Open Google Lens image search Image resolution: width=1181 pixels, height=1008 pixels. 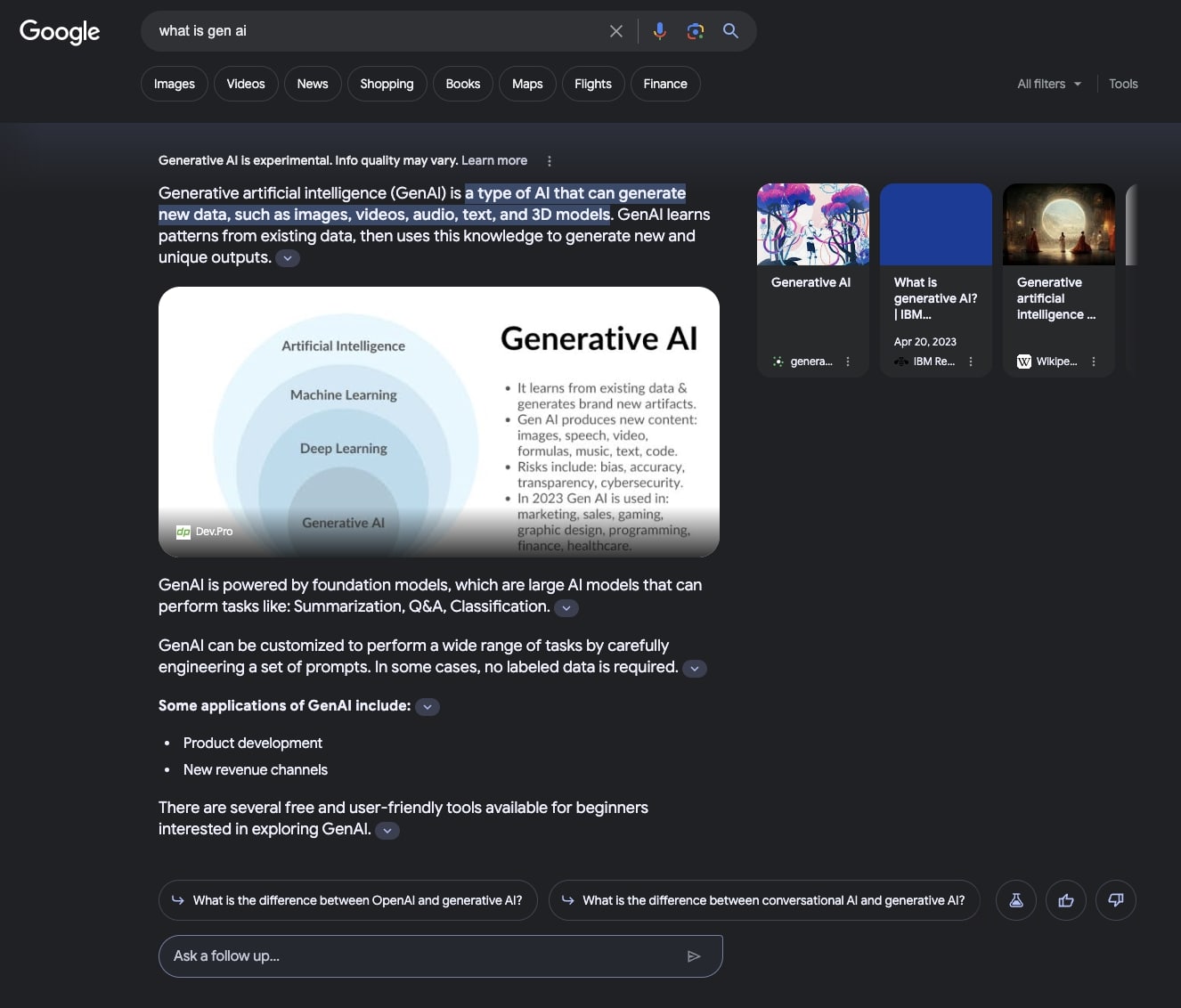(x=695, y=31)
